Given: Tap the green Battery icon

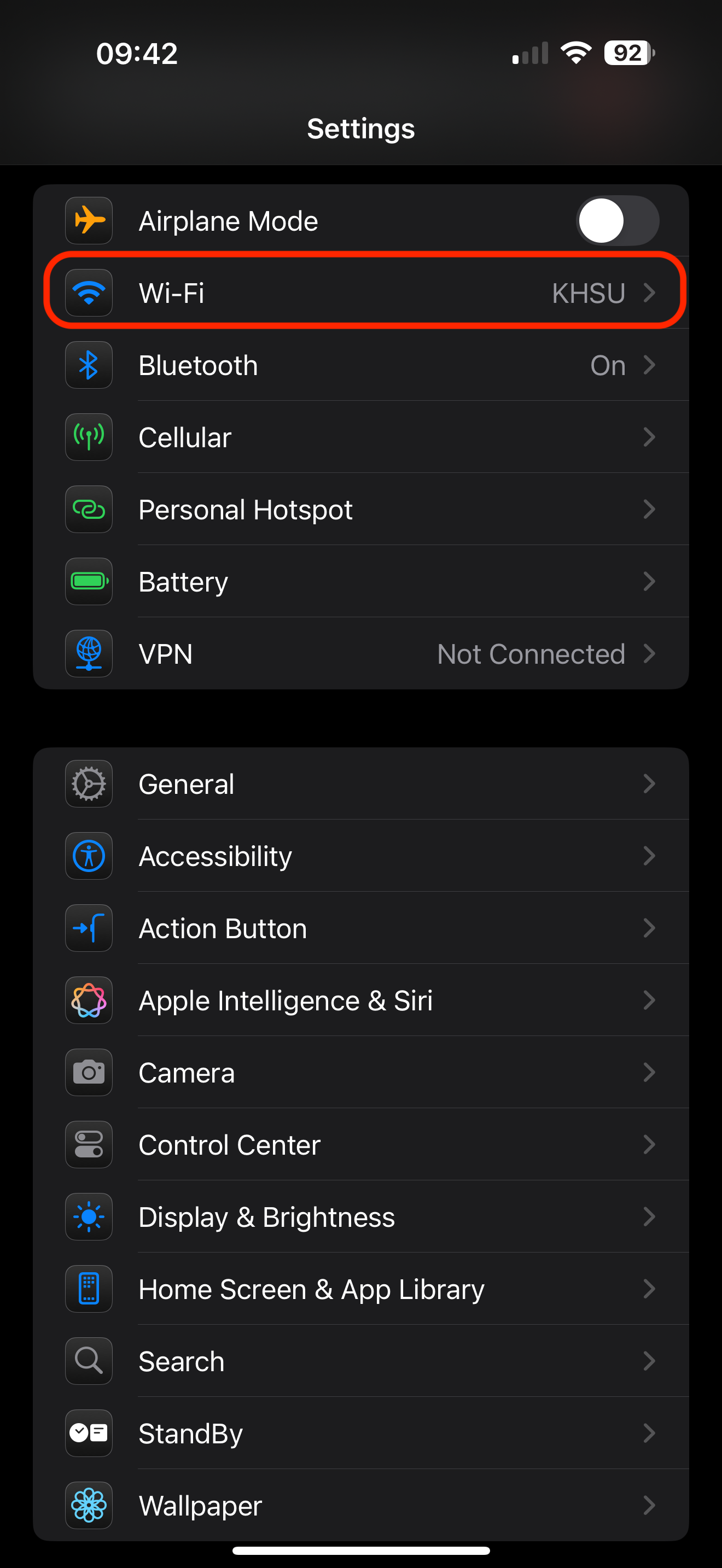Looking at the screenshot, I should point(89,581).
